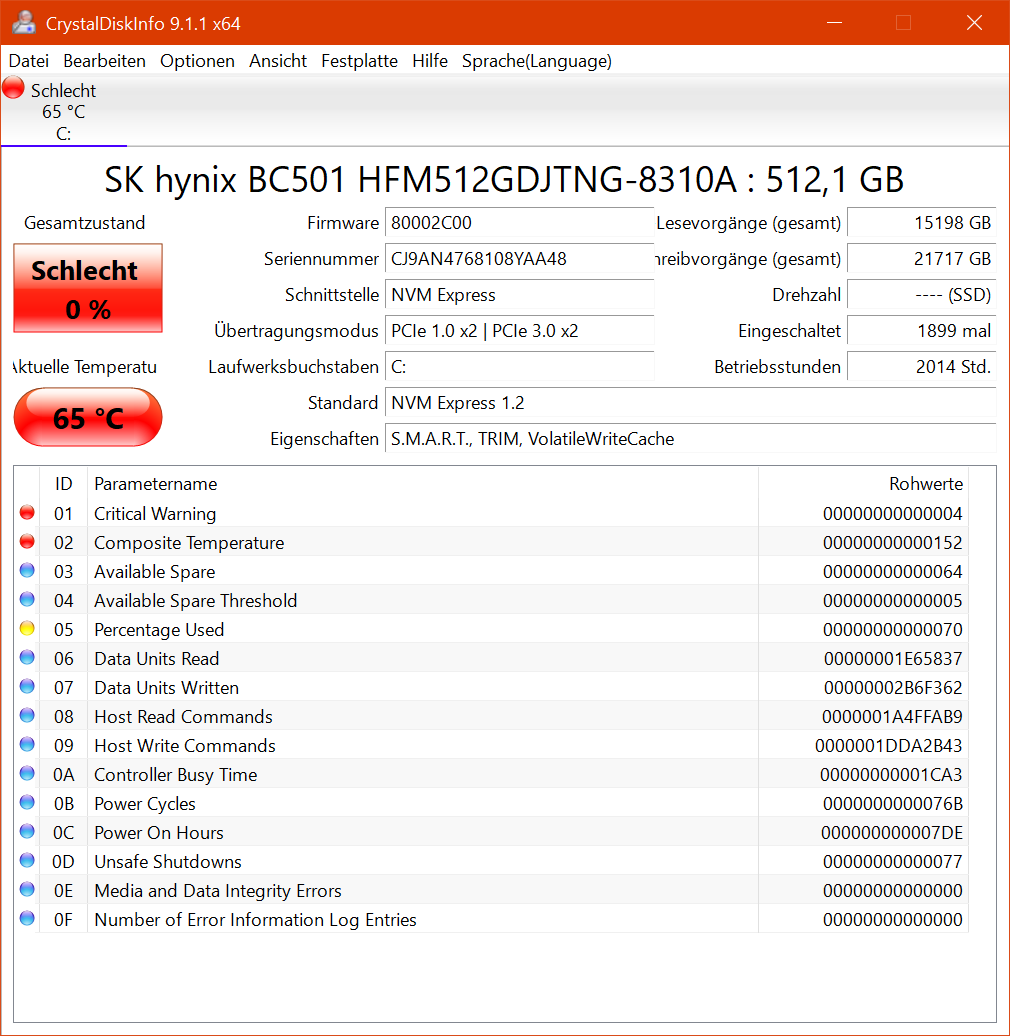Select the C: drive tab with Schlecht status

click(63, 111)
